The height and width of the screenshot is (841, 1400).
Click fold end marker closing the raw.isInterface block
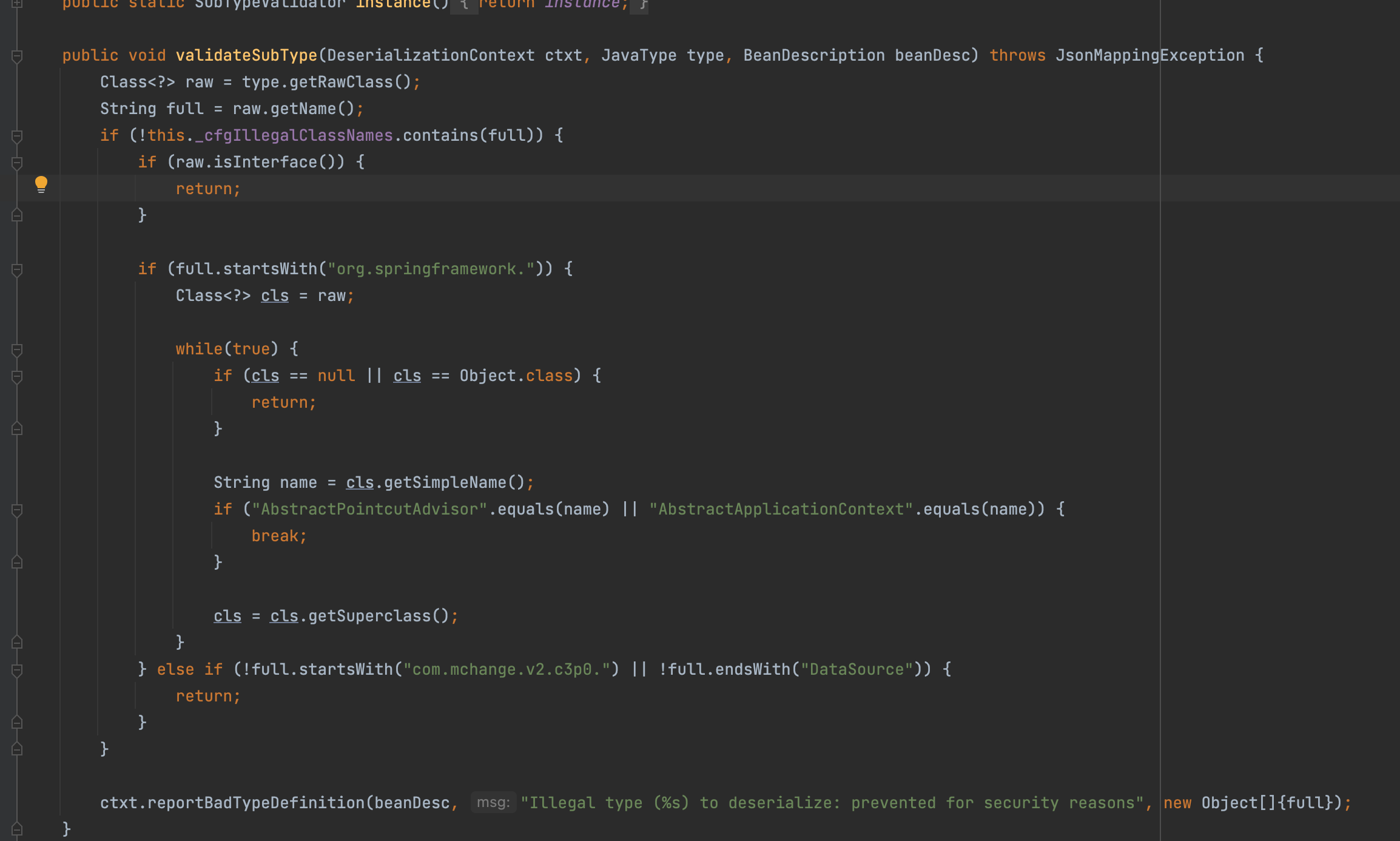pyautogui.click(x=17, y=215)
